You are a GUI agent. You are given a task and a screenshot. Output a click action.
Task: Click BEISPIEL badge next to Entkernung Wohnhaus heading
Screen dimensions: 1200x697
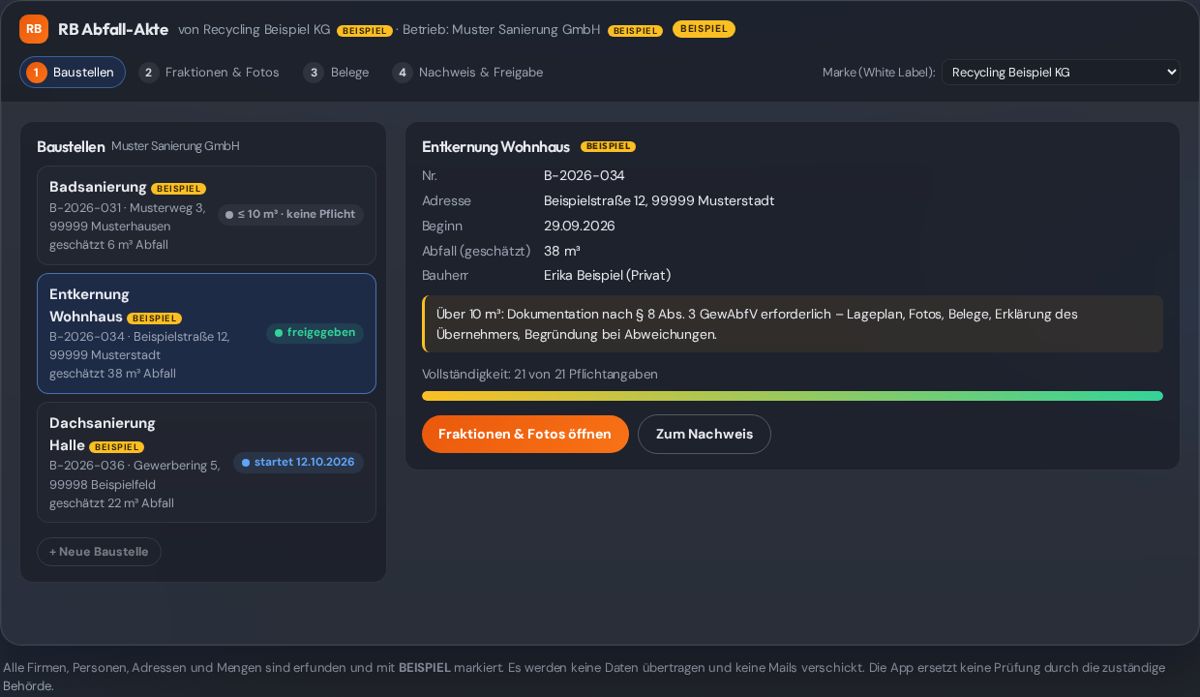(x=608, y=147)
